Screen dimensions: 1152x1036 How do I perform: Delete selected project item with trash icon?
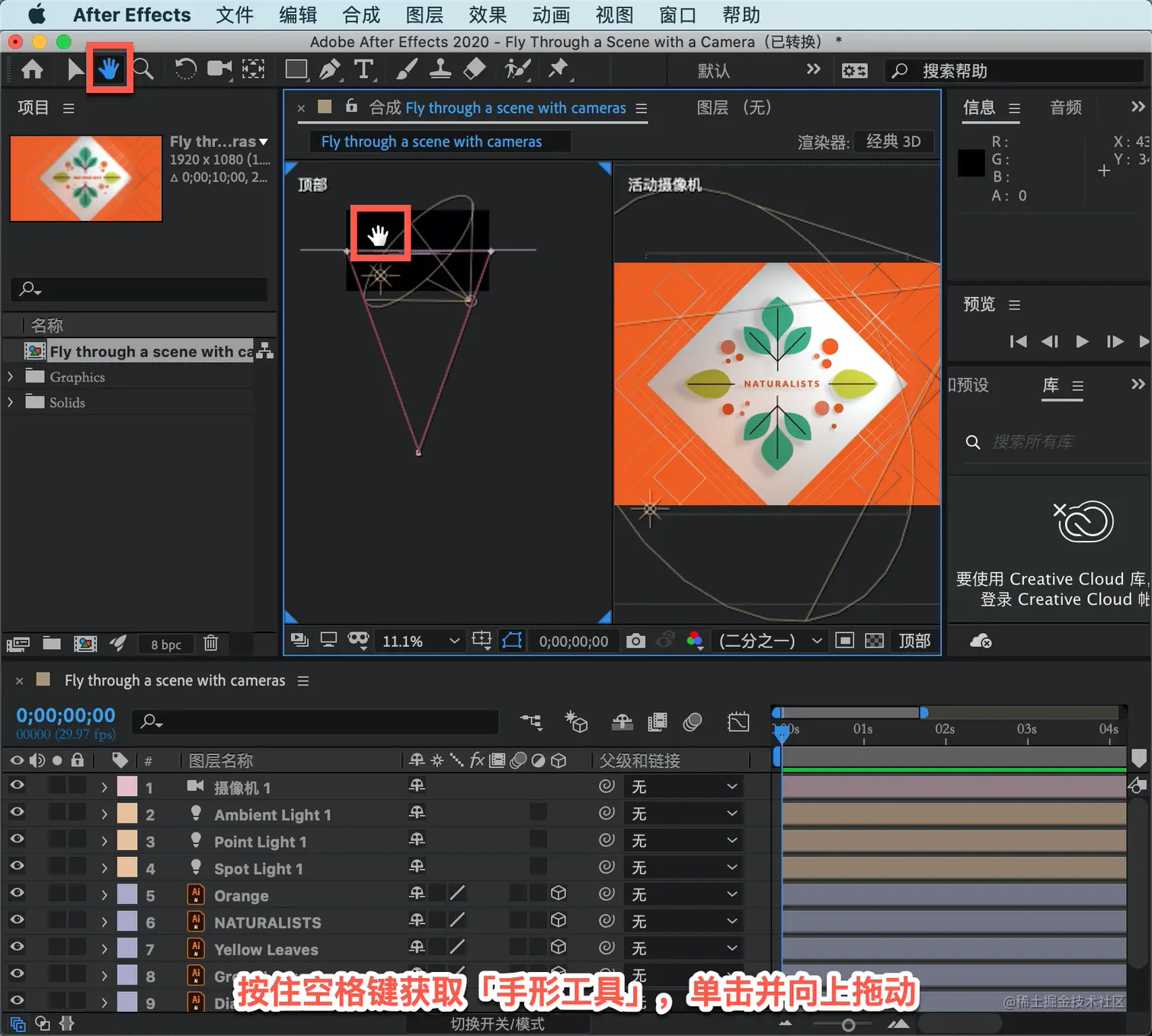click(211, 644)
